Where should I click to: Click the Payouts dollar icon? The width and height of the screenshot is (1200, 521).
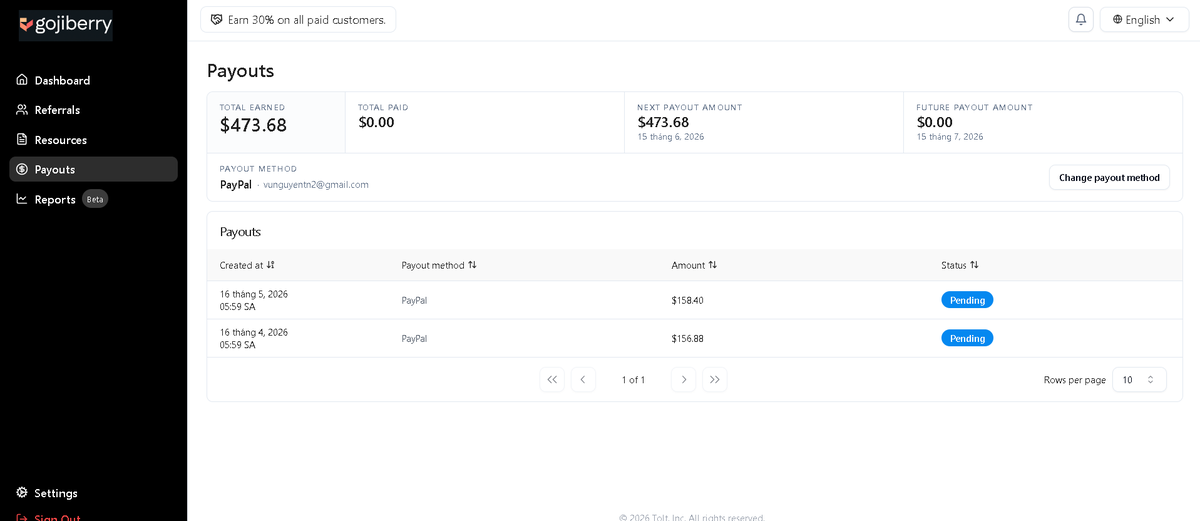22,169
